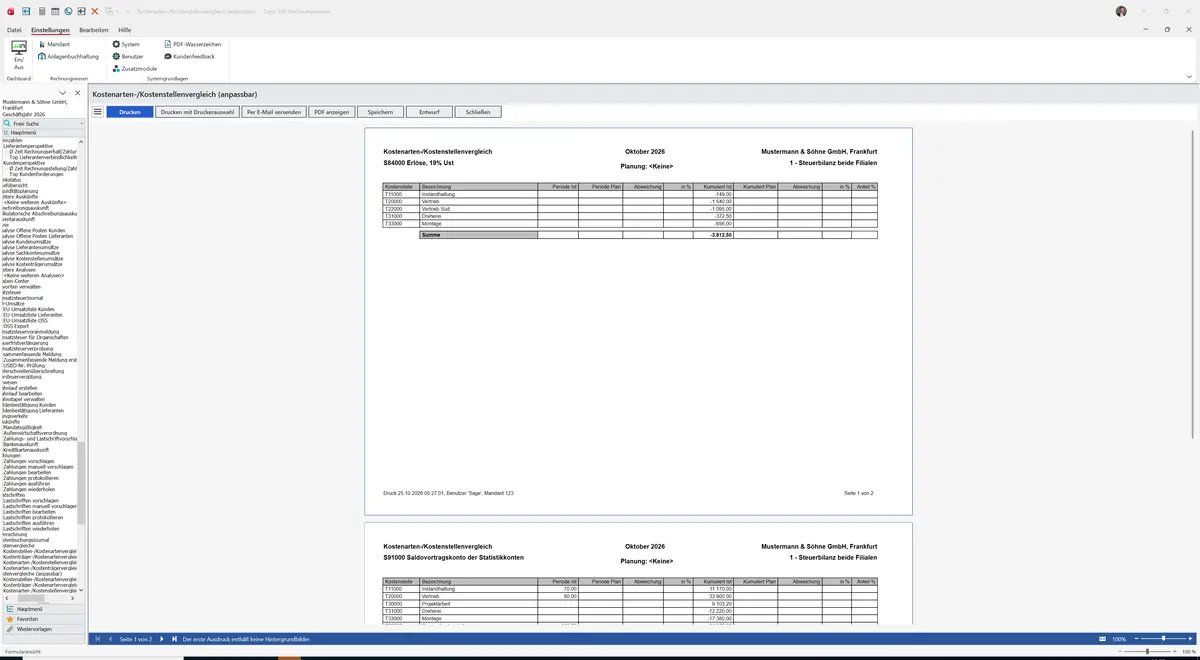Screen dimensions: 1200x660
Task: Close the left navigation pane
Action: coord(78,93)
